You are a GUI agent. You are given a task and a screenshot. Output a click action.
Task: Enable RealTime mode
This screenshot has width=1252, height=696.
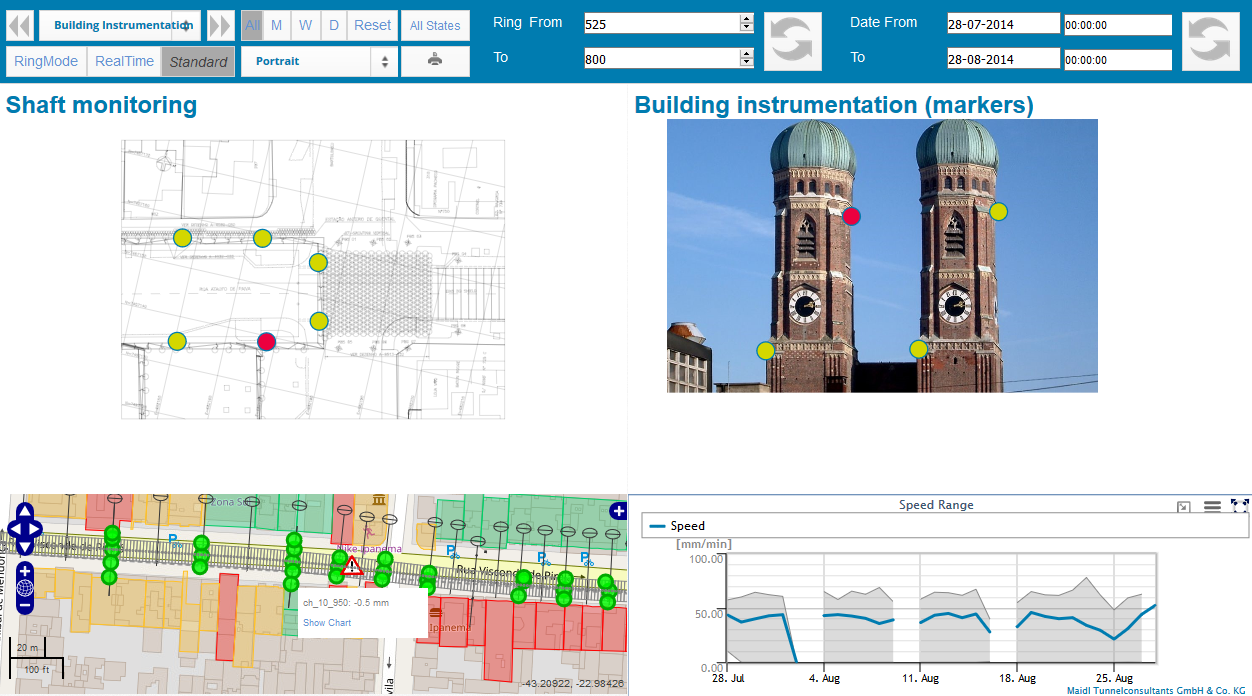(124, 61)
